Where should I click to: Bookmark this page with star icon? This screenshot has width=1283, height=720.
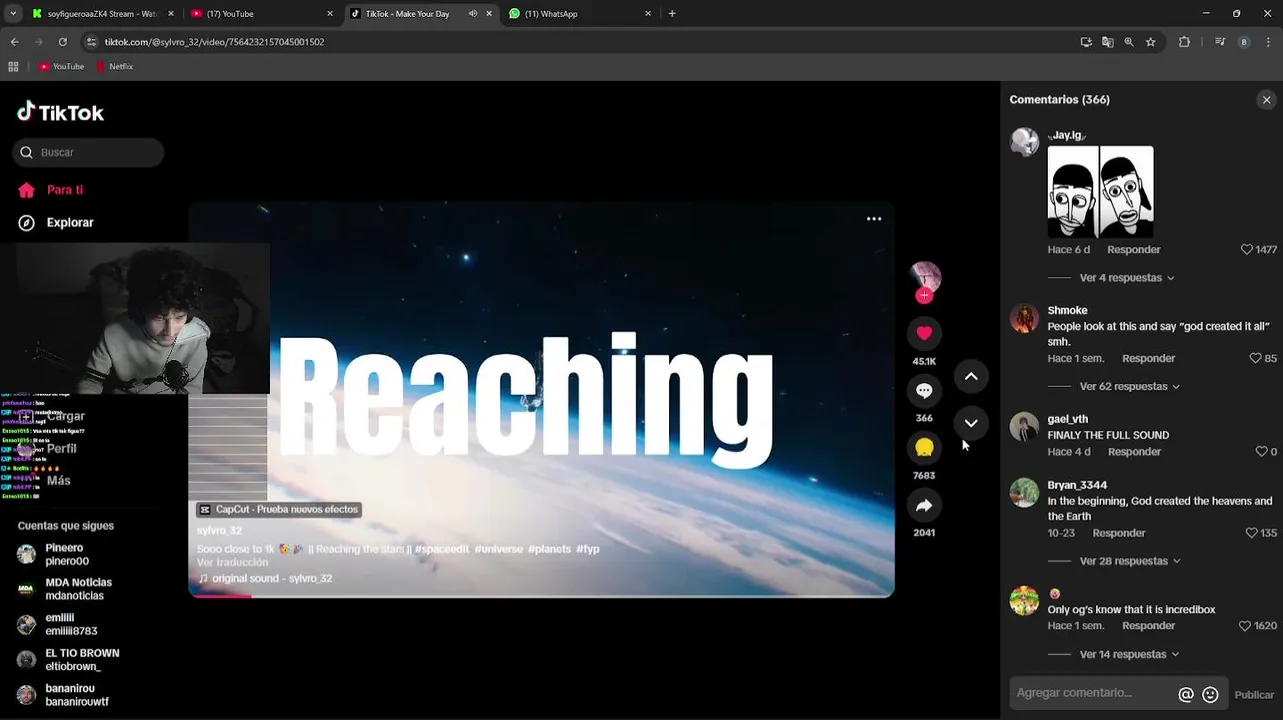pos(1151,42)
